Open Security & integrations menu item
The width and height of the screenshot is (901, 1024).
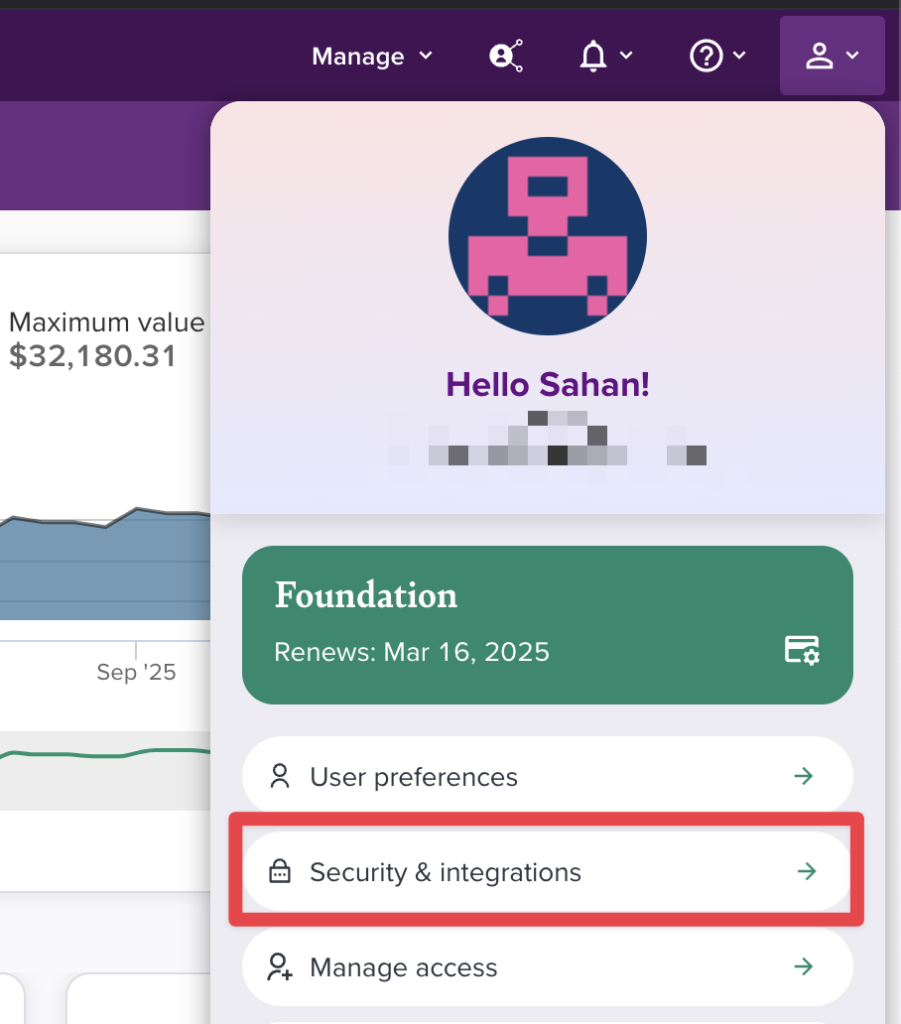445,872
